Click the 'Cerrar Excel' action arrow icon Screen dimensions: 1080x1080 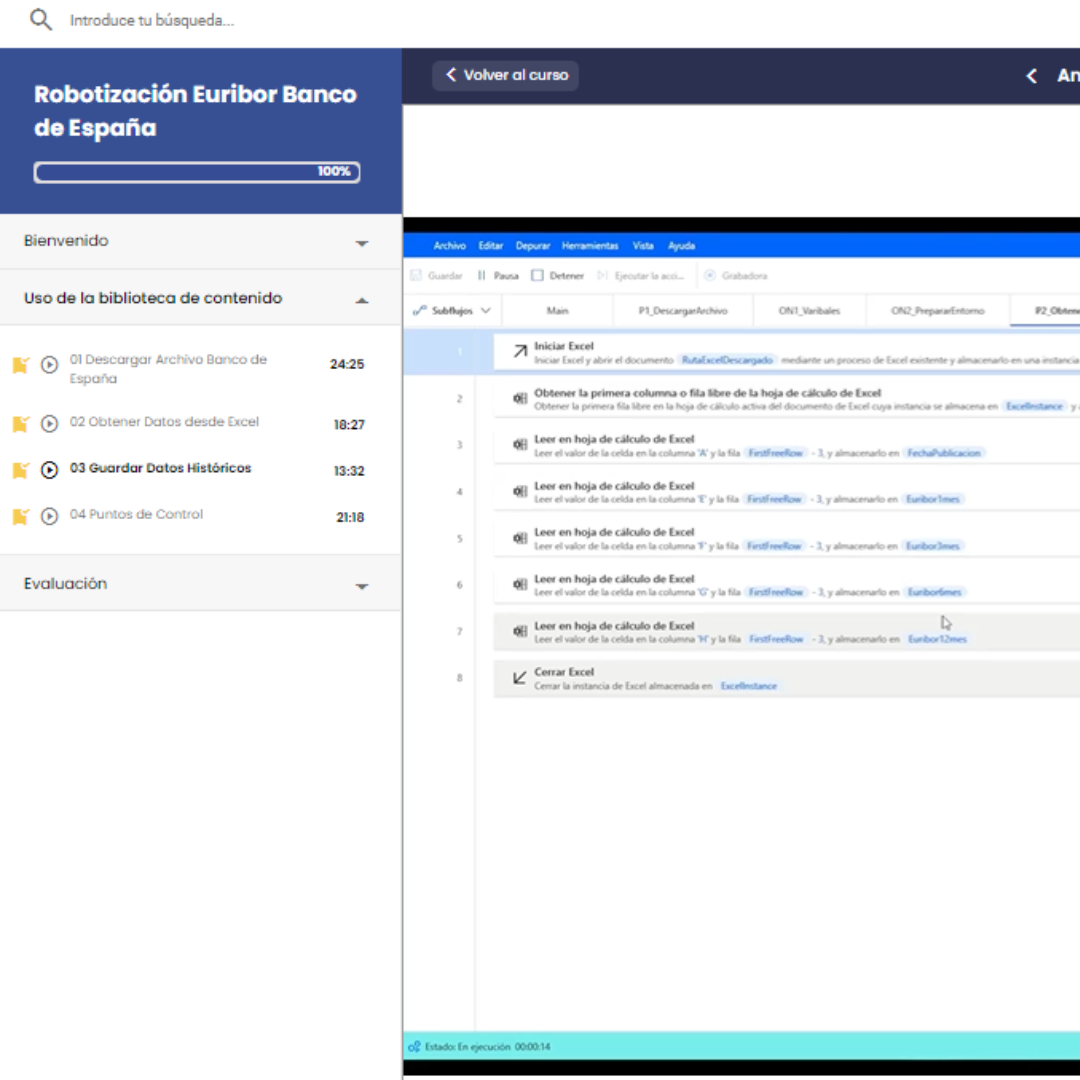coord(520,678)
